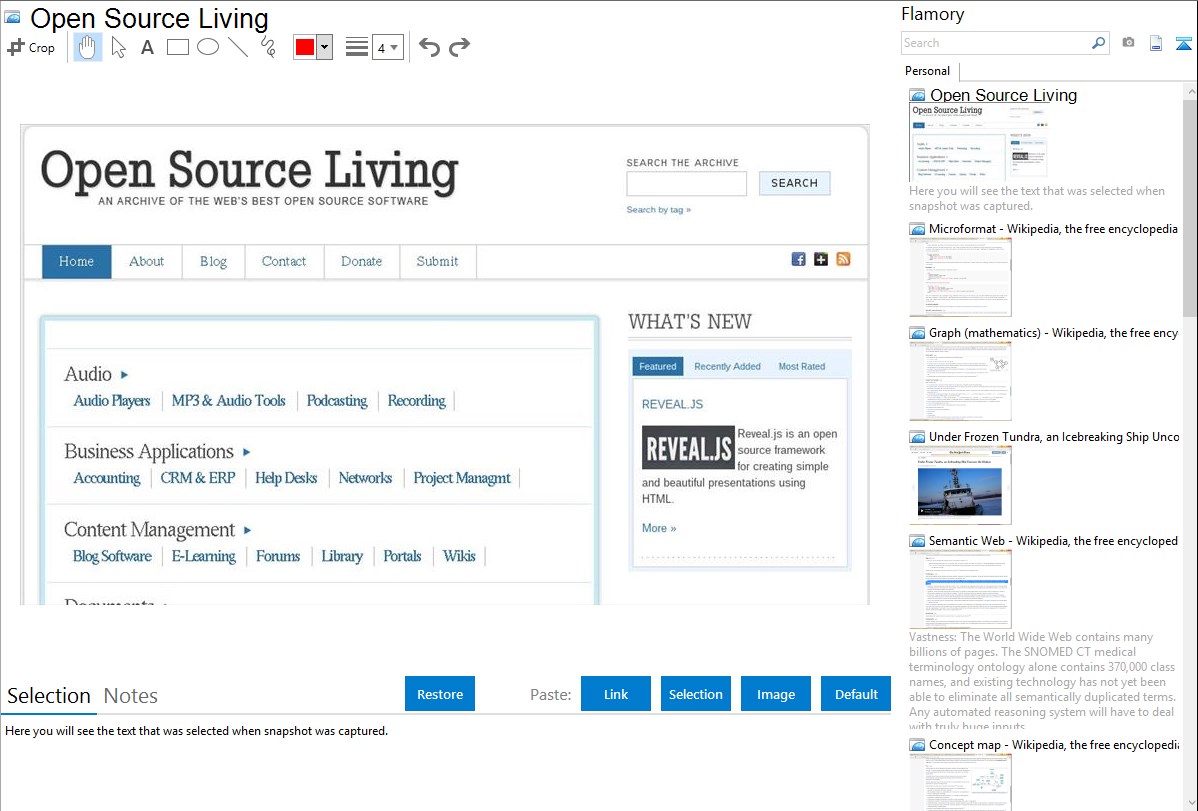This screenshot has height=811, width=1198.
Task: Click the search magnifier icon
Action: 1099,43
